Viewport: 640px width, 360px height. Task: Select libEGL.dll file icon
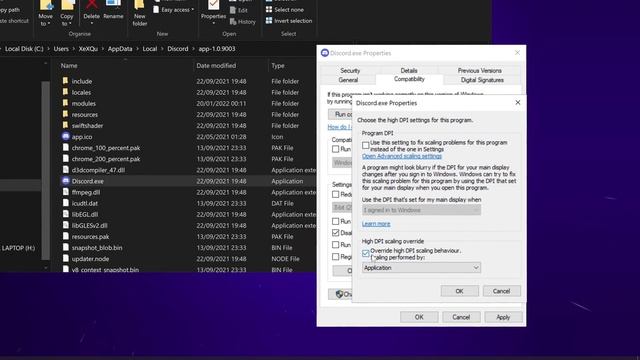[x=65, y=214]
